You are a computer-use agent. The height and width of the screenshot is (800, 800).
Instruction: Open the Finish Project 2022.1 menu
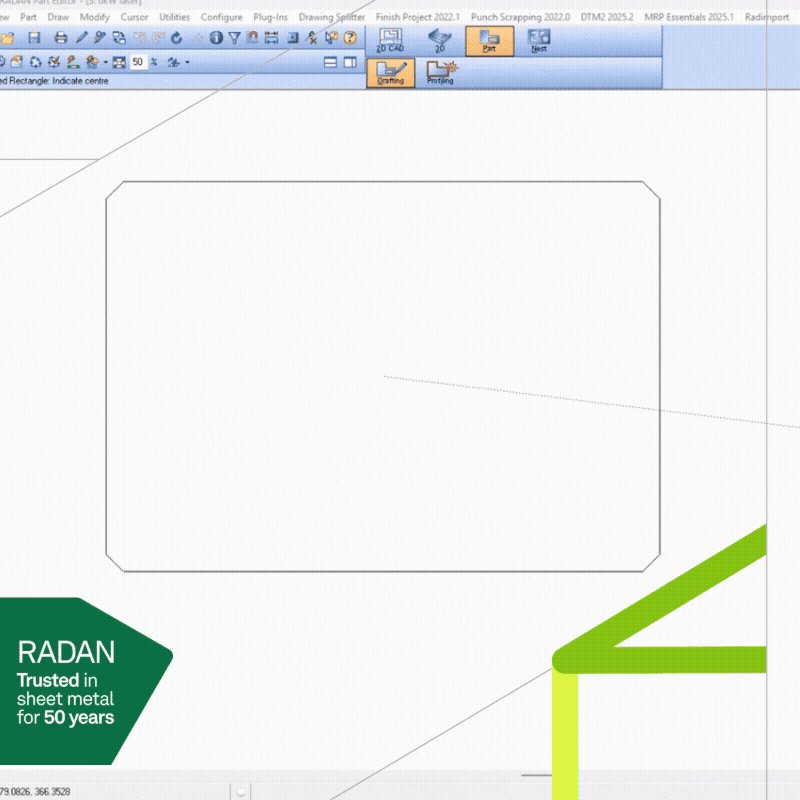pos(418,17)
